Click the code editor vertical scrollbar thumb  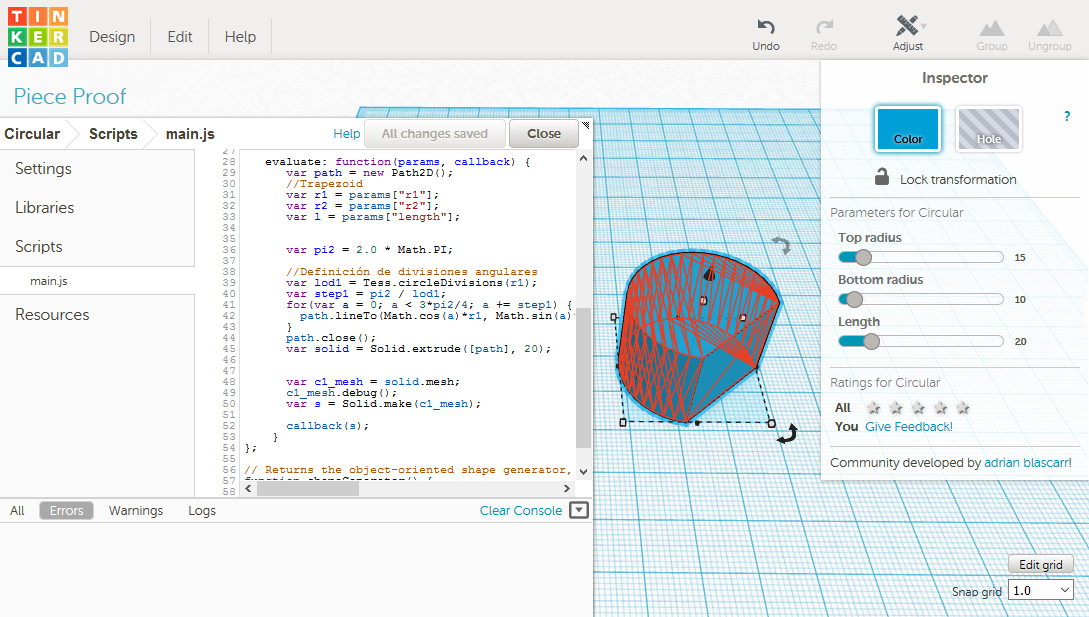pyautogui.click(x=583, y=379)
